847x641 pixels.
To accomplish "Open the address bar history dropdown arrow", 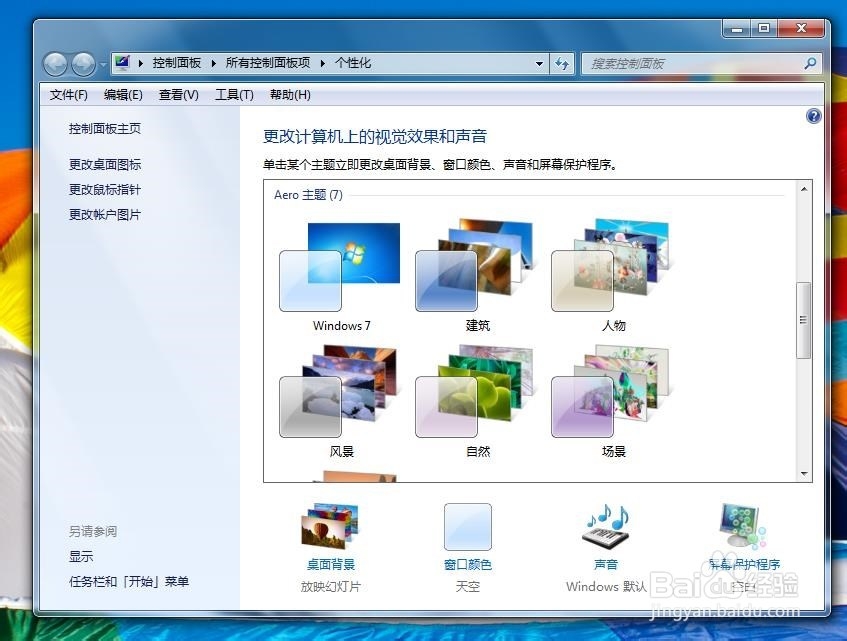I will [539, 63].
